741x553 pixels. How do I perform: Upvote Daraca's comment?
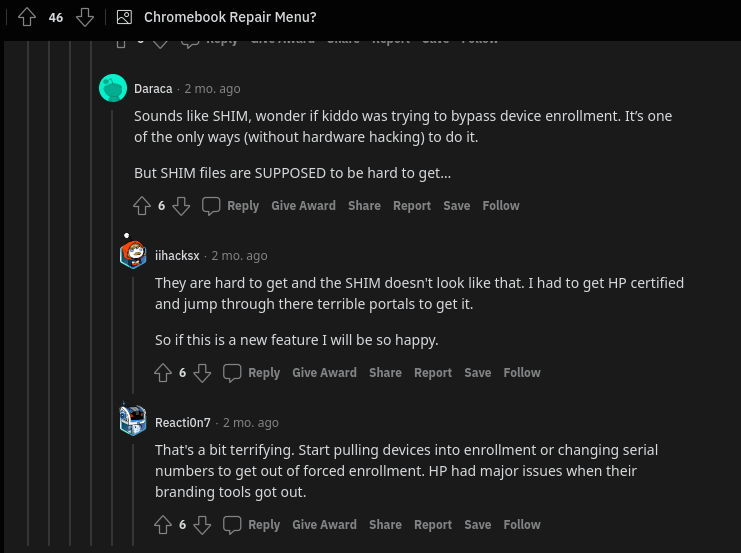(x=142, y=206)
